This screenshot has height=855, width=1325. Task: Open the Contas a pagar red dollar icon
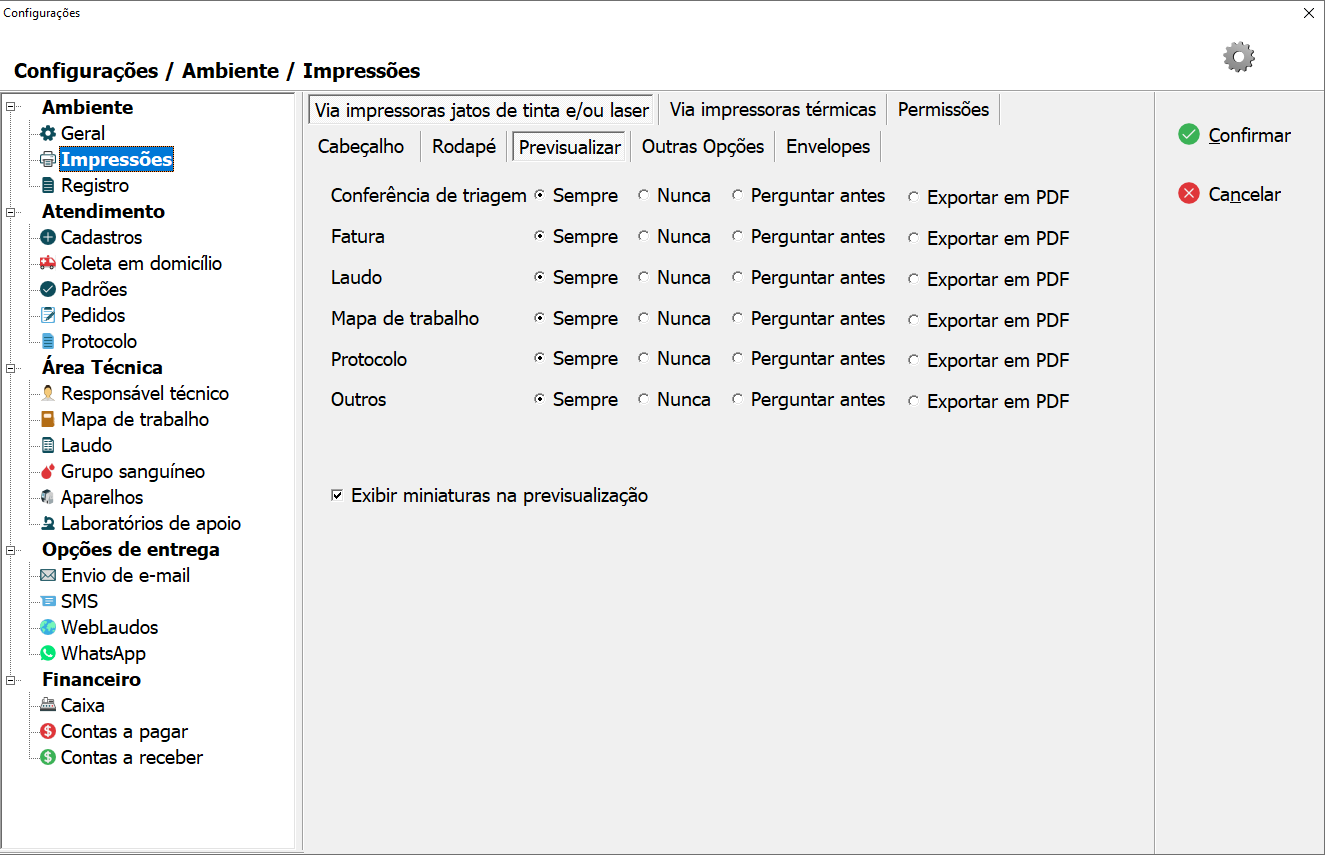[48, 732]
